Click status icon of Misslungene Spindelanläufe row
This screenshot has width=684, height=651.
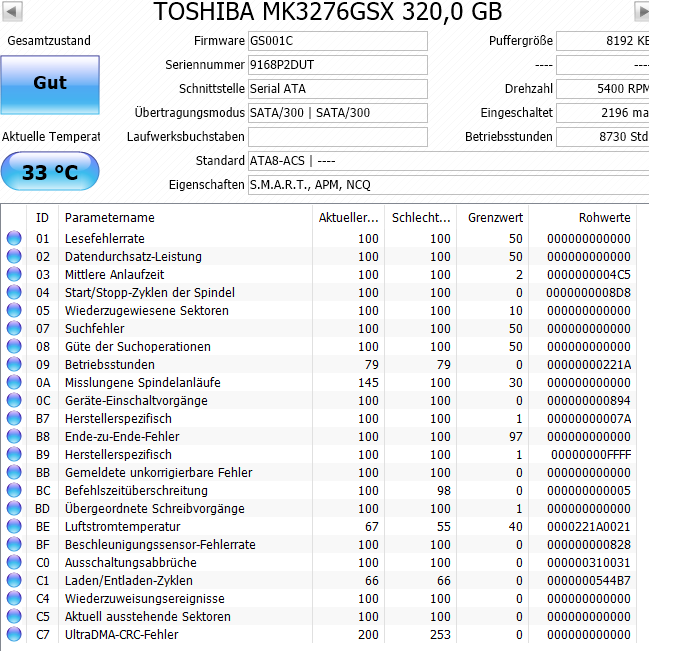[14, 382]
